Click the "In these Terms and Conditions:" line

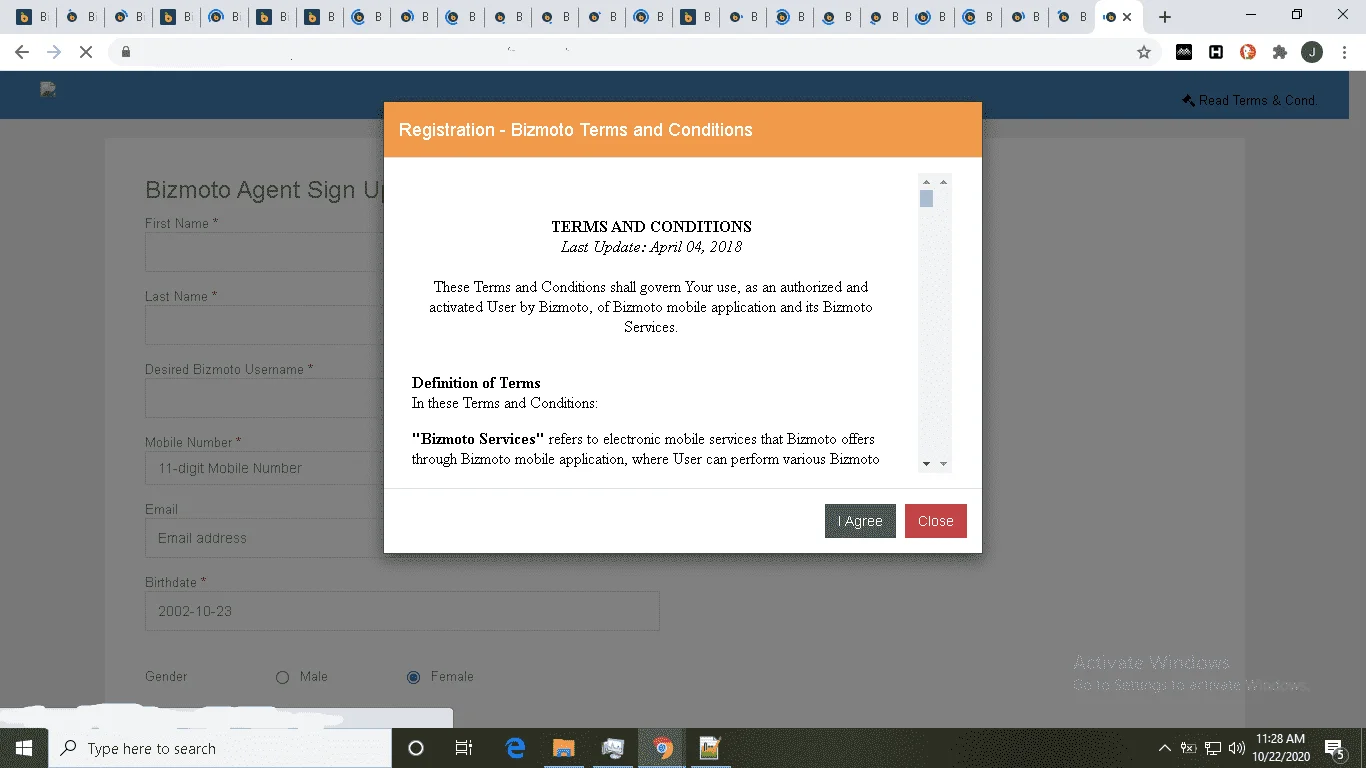[x=505, y=403]
